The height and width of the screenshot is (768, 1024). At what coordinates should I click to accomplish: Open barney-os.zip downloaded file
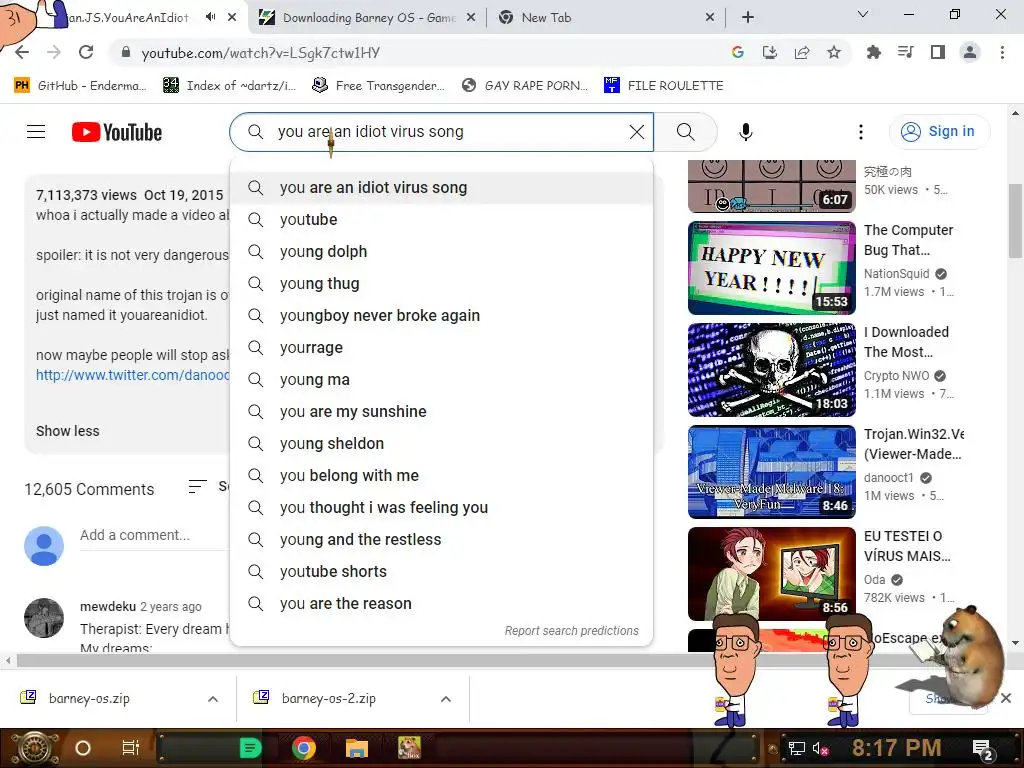point(89,698)
